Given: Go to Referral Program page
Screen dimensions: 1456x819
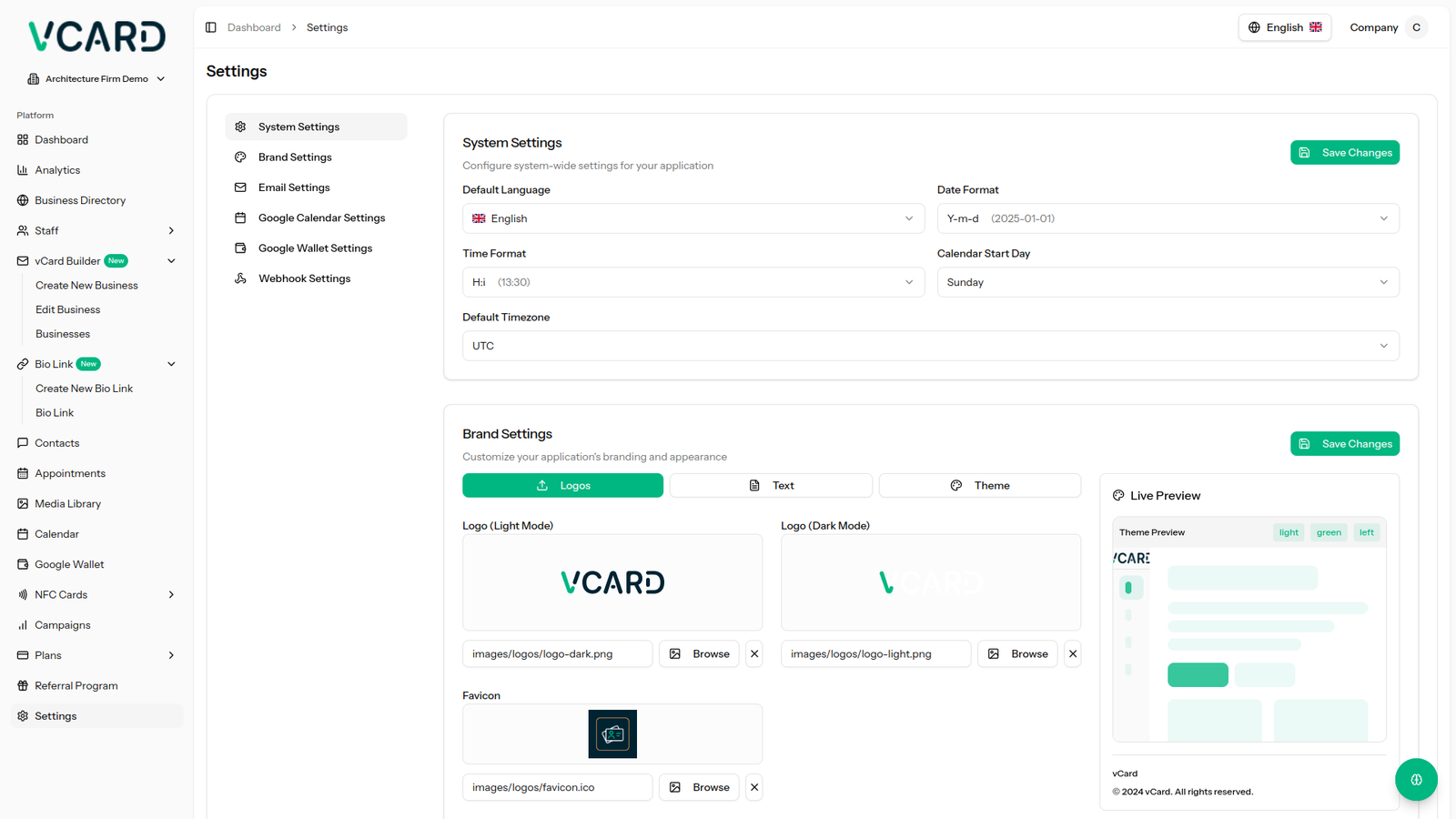Looking at the screenshot, I should (x=76, y=685).
